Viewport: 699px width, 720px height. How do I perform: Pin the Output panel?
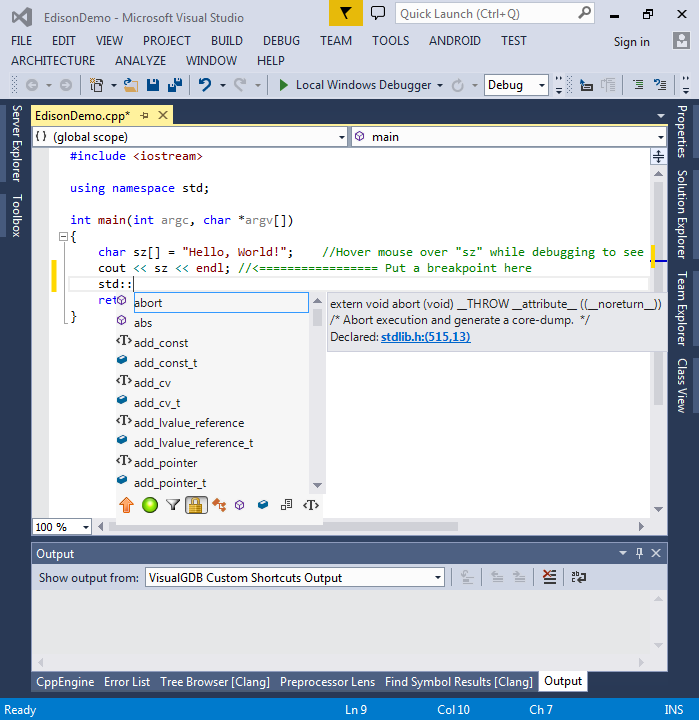point(639,553)
